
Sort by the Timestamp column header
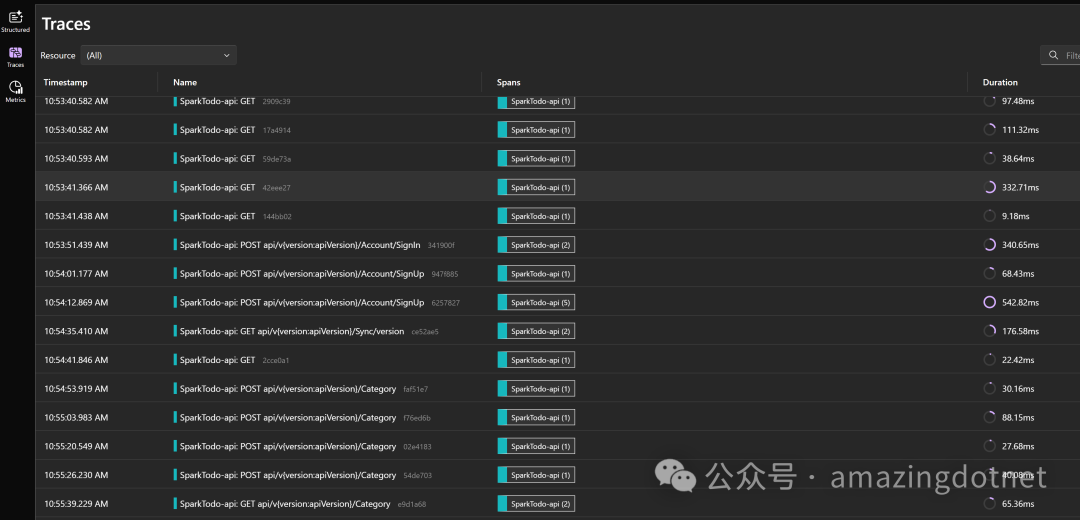(x=65, y=82)
